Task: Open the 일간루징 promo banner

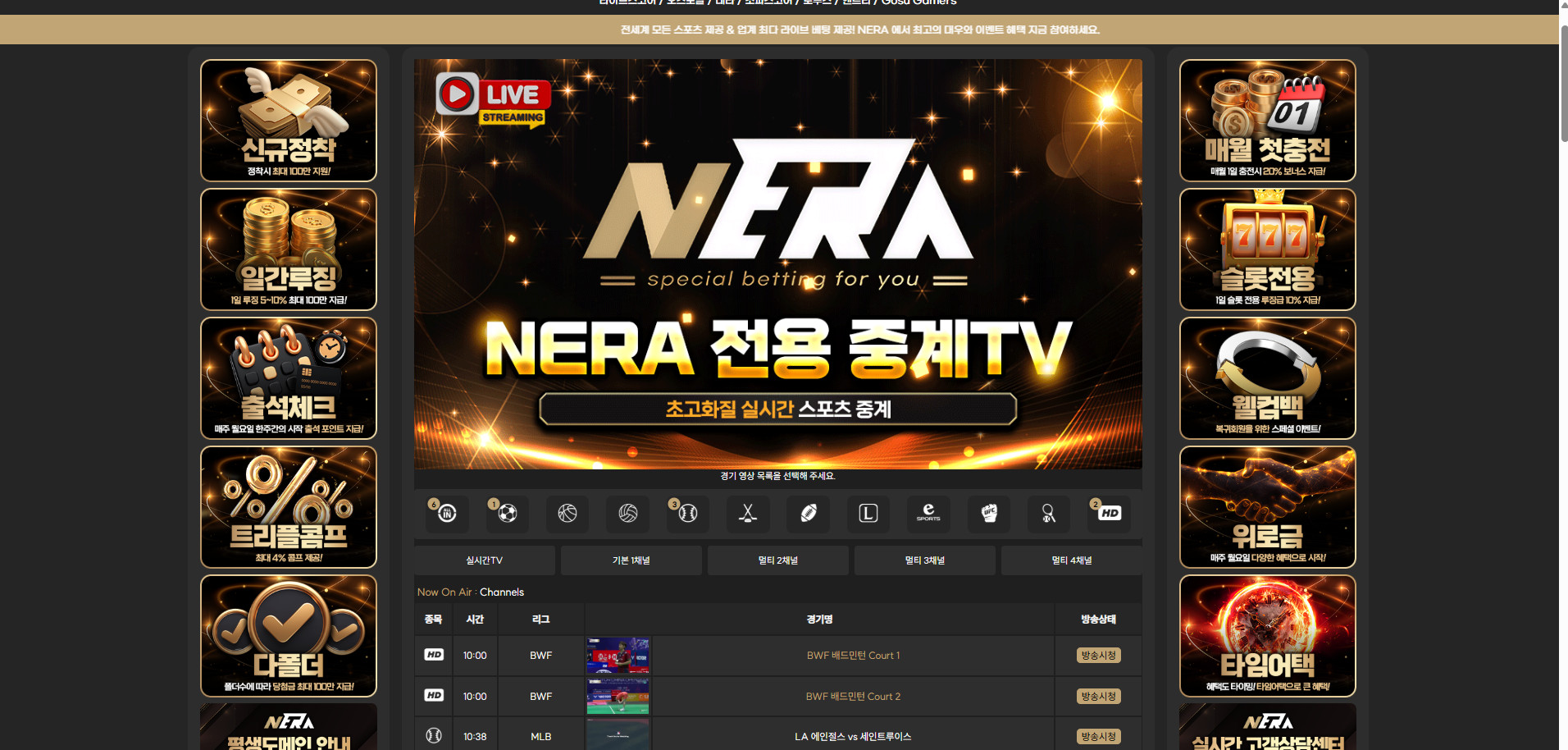Action: coord(289,249)
